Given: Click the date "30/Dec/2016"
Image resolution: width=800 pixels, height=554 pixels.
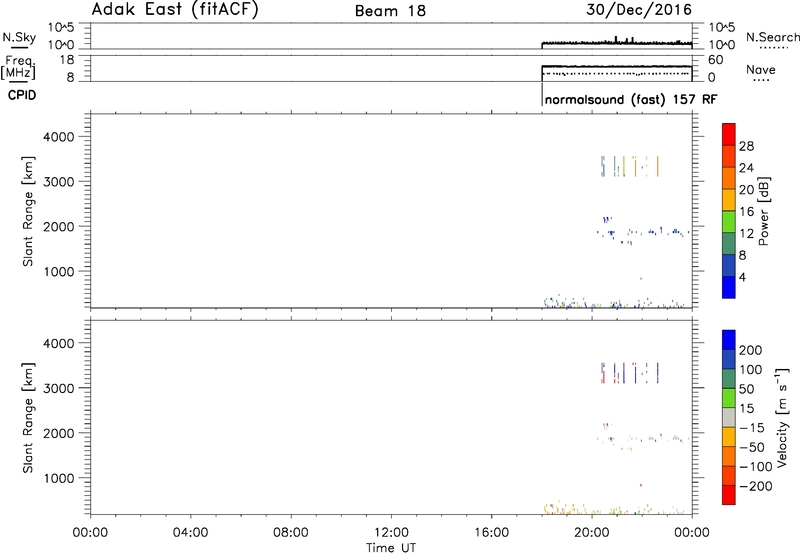Looking at the screenshot, I should (x=639, y=10).
